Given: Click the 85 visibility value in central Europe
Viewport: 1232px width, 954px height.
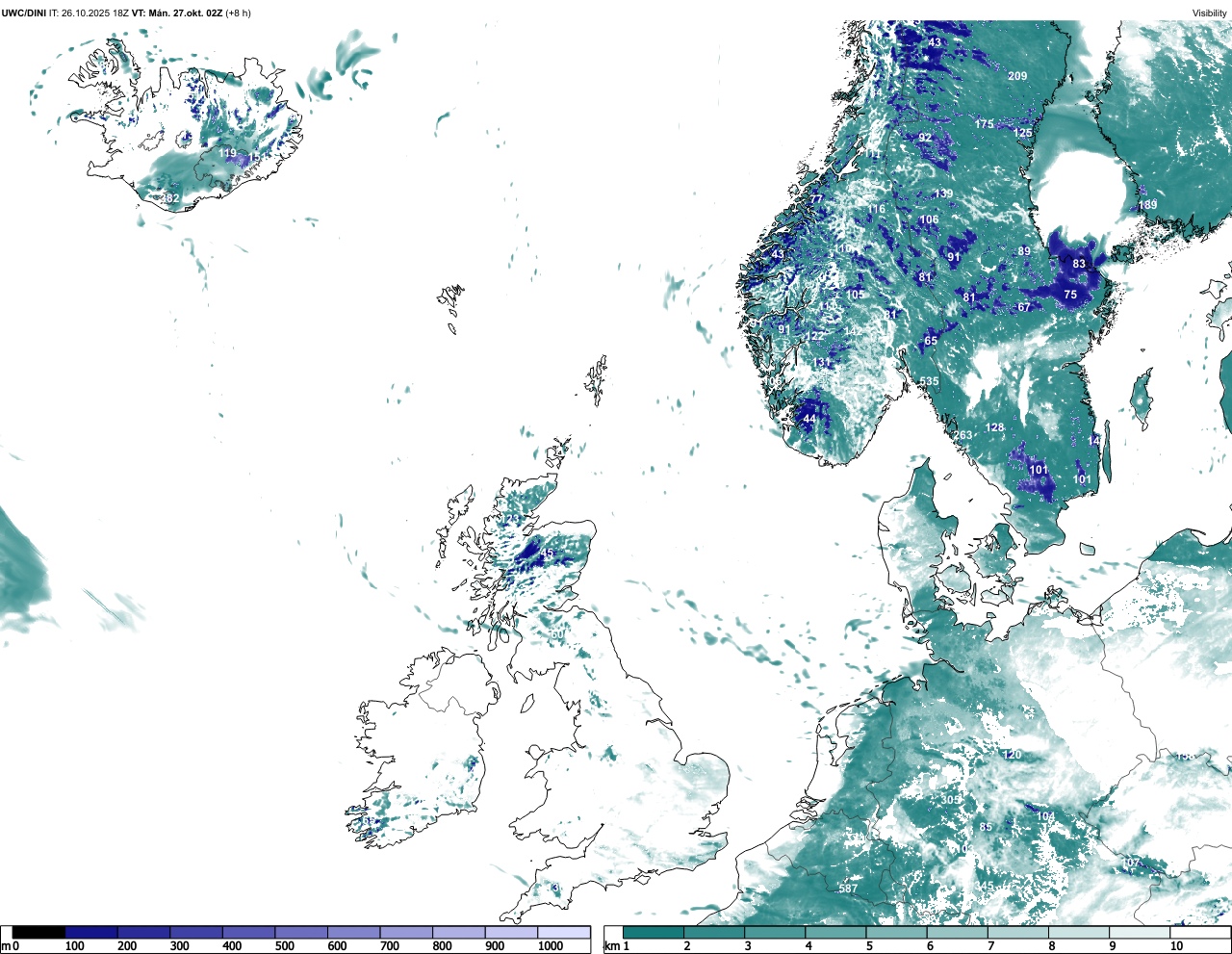Looking at the screenshot, I should click(x=986, y=827).
